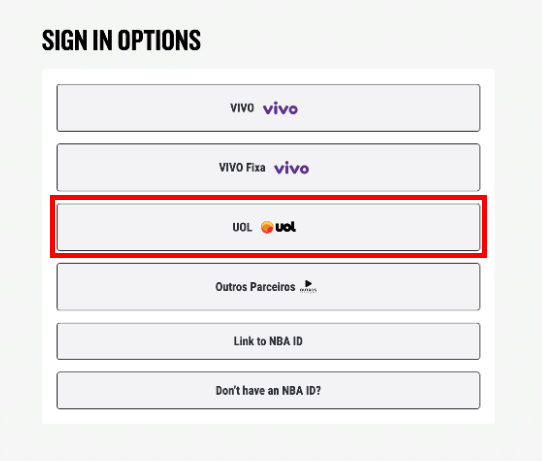Choose the VIVO Fixa sign in button
This screenshot has width=542, height=461.
coord(268,167)
